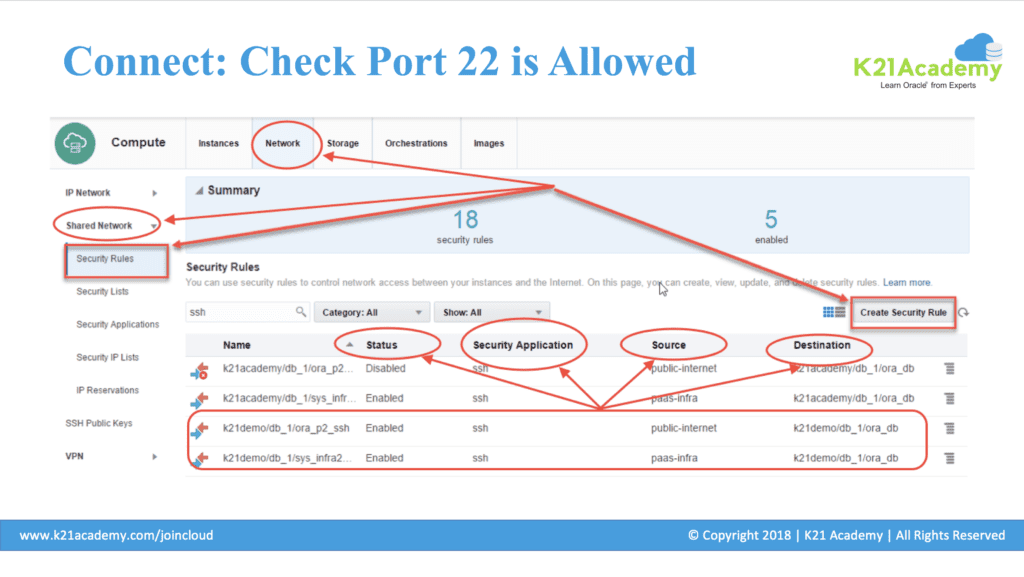Follow the Learn more link

click(x=907, y=283)
